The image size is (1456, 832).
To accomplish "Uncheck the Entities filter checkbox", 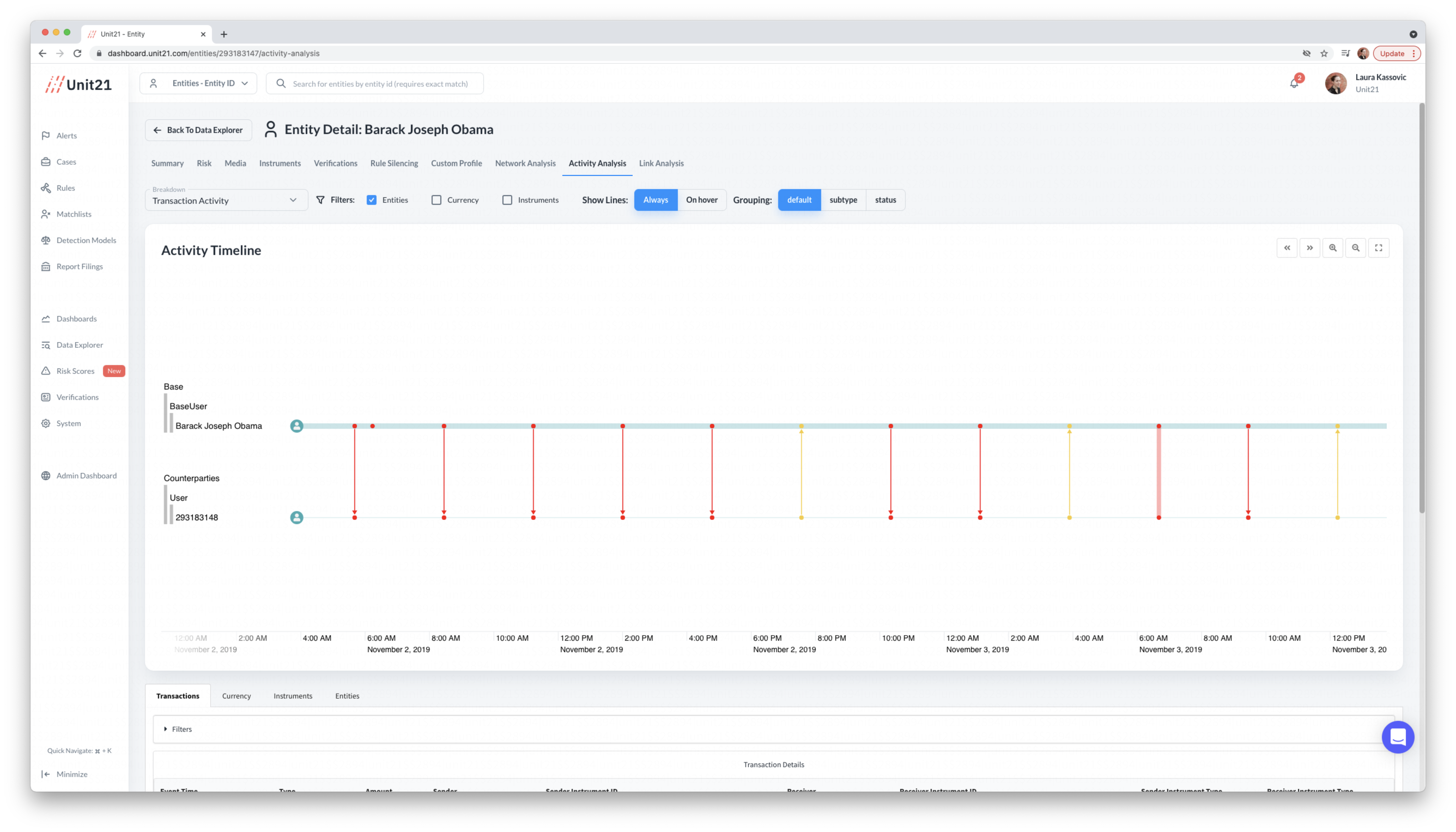I will click(371, 200).
